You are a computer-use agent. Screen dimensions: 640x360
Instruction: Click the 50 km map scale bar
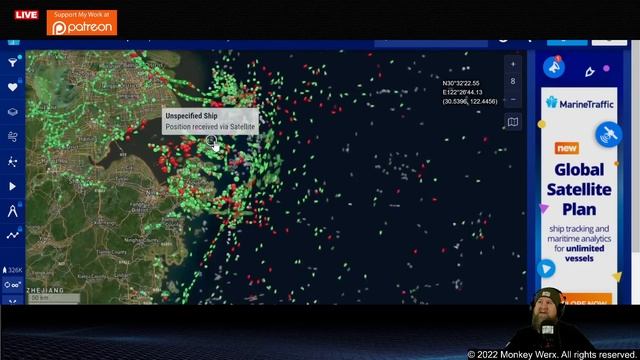[54, 298]
